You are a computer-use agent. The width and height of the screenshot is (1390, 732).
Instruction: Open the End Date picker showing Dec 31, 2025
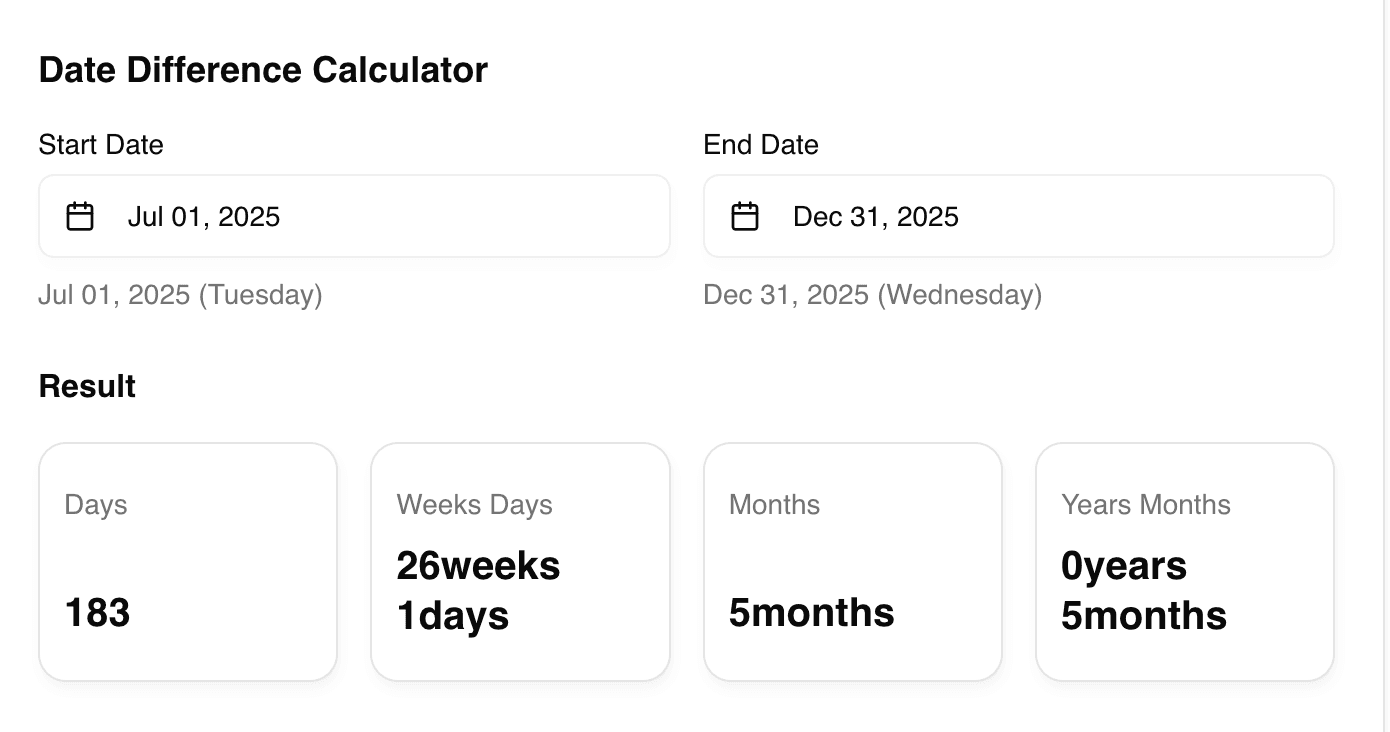pos(1018,216)
